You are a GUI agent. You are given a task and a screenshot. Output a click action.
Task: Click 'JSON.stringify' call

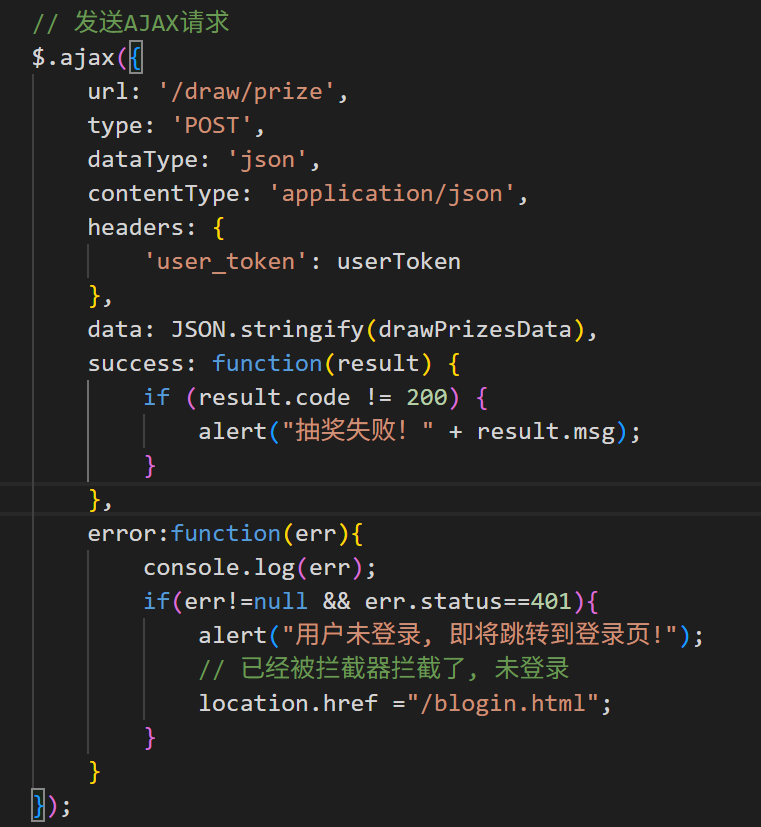[267, 330]
